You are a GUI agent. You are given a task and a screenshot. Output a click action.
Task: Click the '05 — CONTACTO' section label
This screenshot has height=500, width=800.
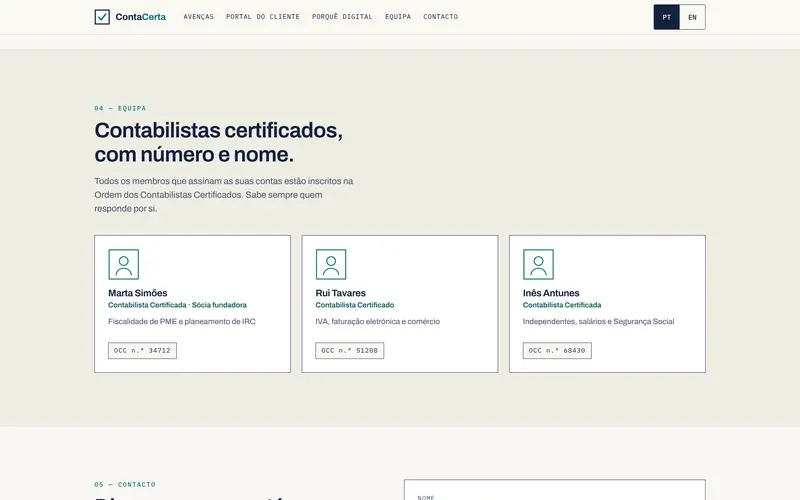(x=125, y=485)
